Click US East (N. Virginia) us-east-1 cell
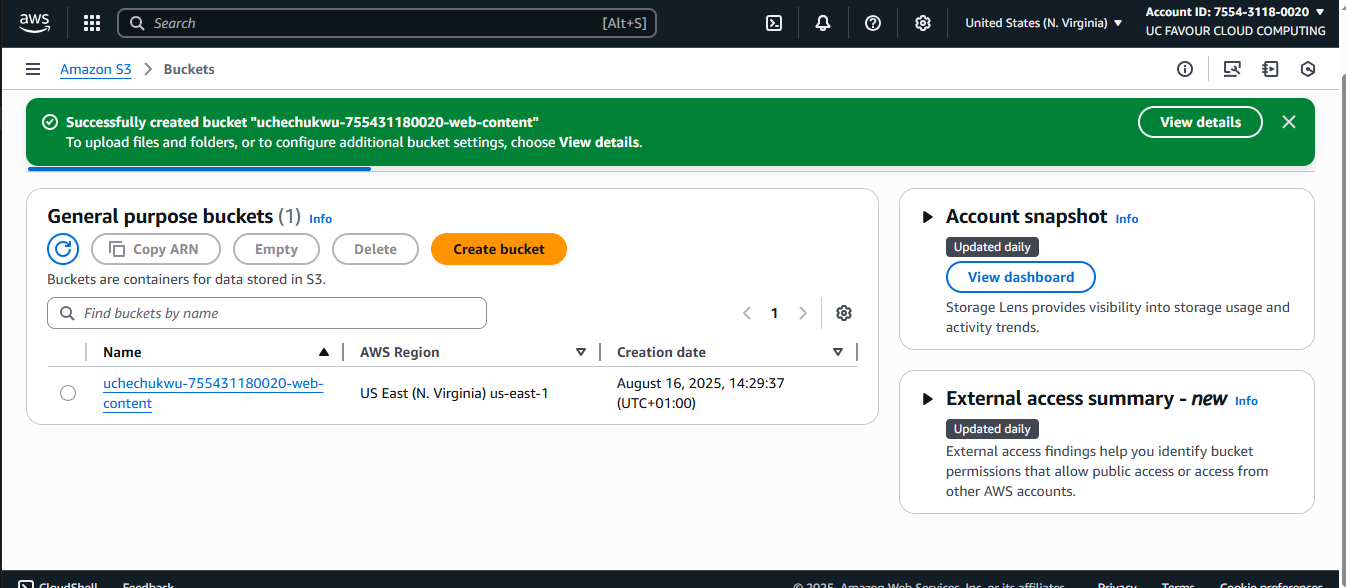1346x588 pixels. pyautogui.click(x=454, y=393)
